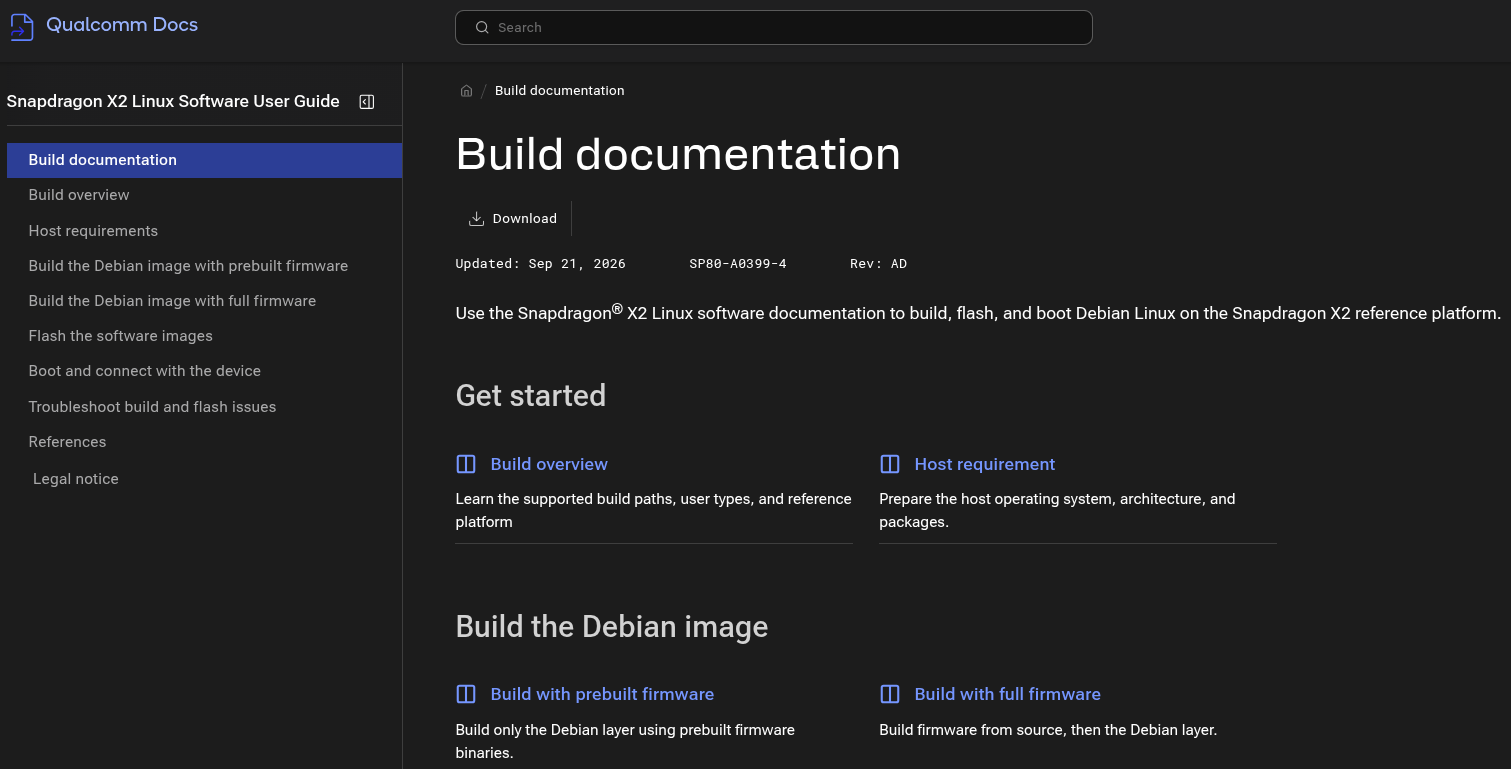Open Legal notice in the sidebar

(76, 479)
